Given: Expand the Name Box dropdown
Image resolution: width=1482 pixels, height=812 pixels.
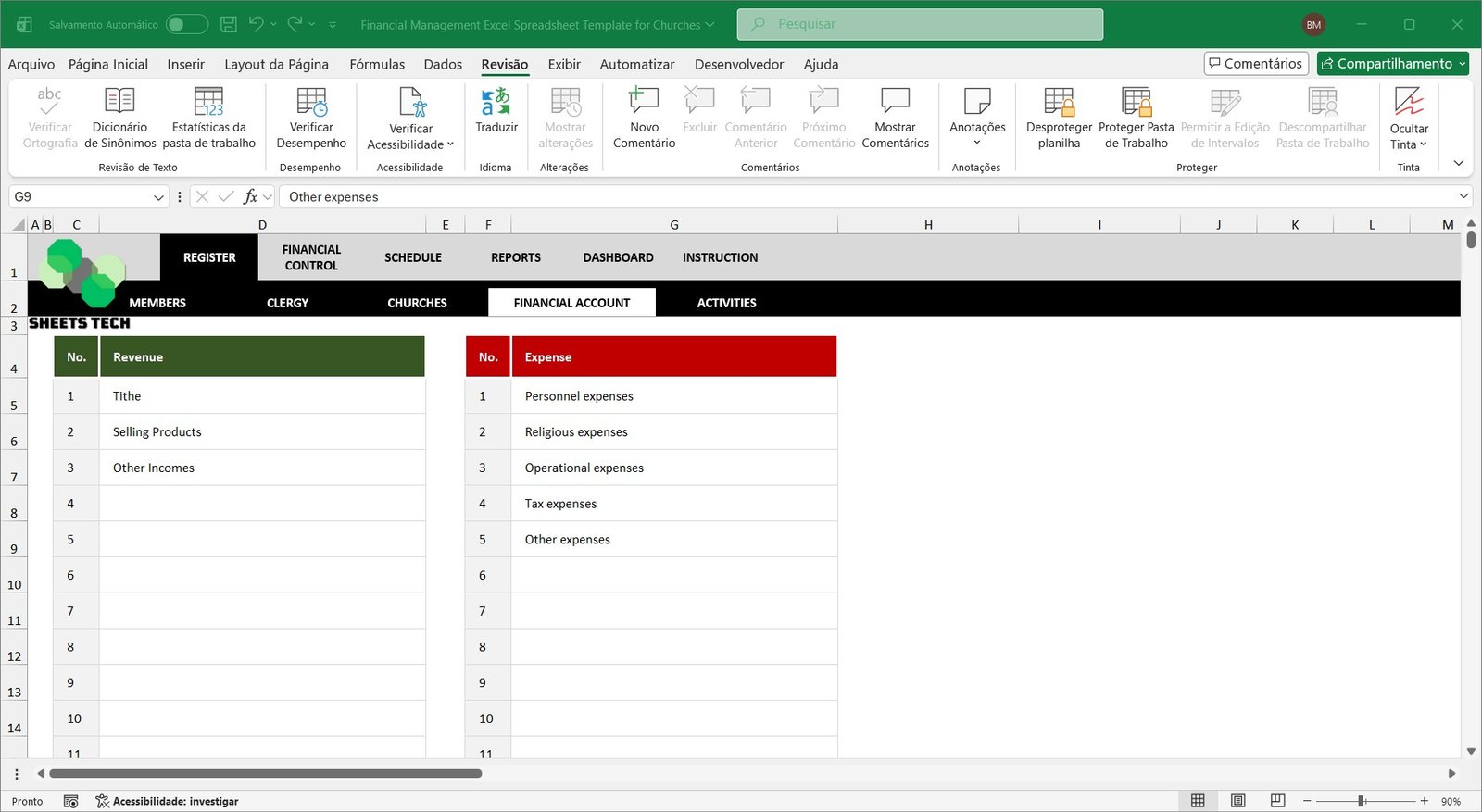Looking at the screenshot, I should point(157,197).
